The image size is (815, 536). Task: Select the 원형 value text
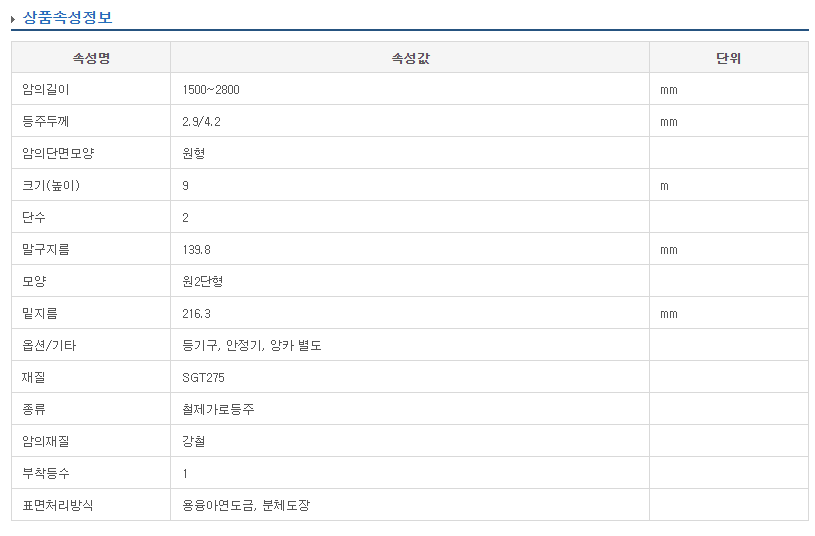[194, 154]
